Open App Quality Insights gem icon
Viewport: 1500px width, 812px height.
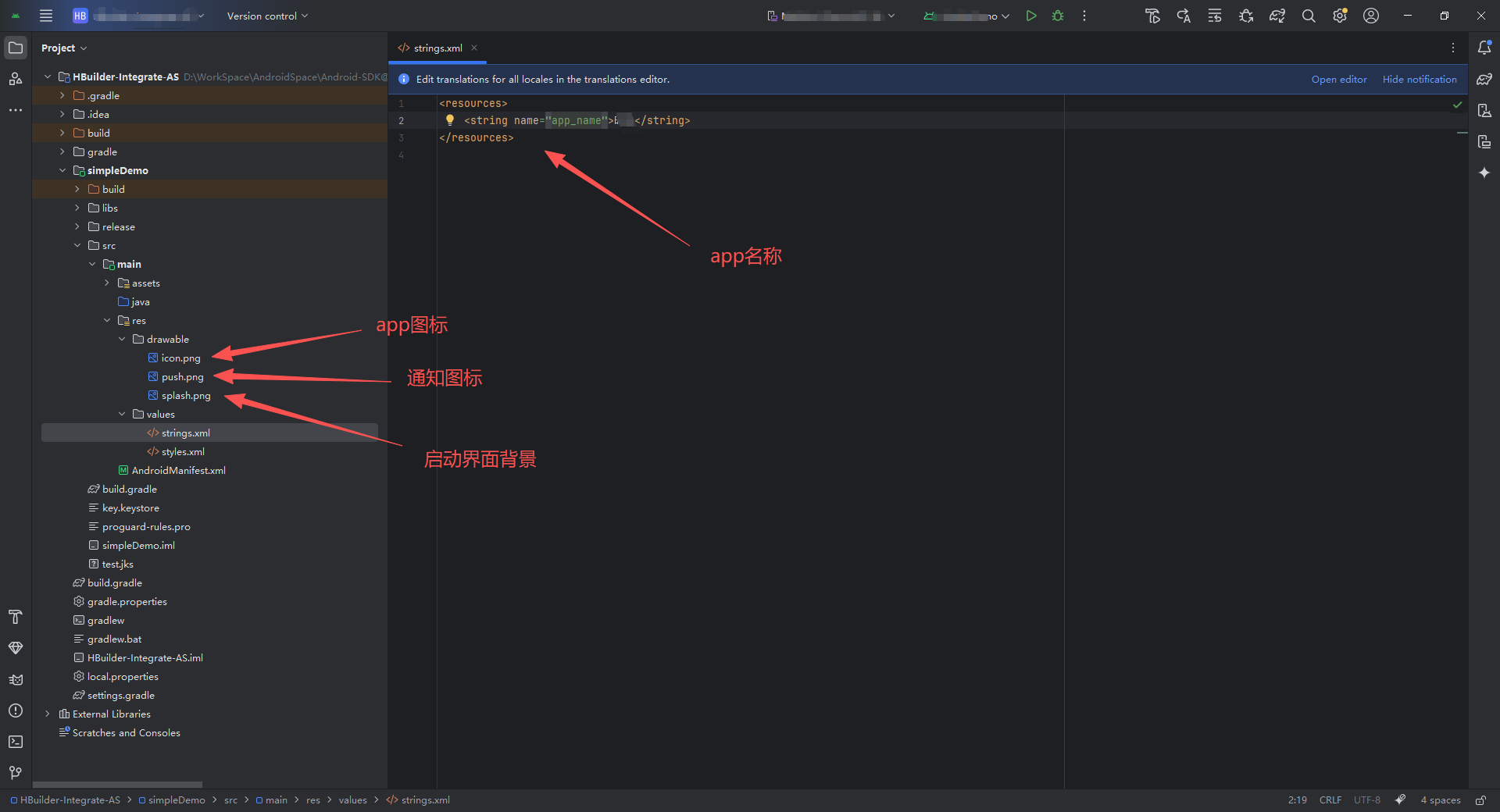pyautogui.click(x=16, y=648)
